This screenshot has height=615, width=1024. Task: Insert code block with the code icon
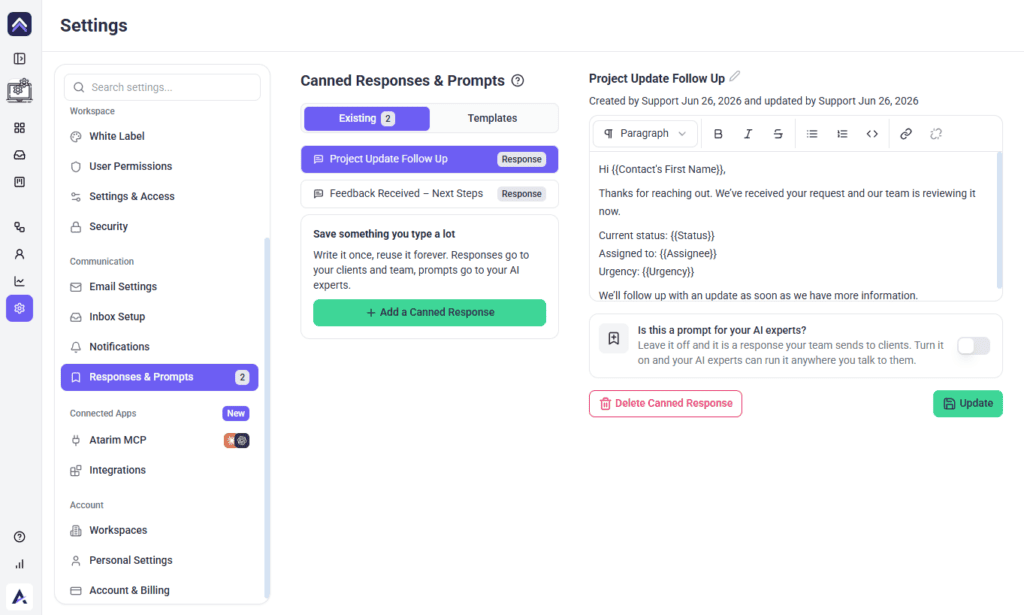click(872, 134)
